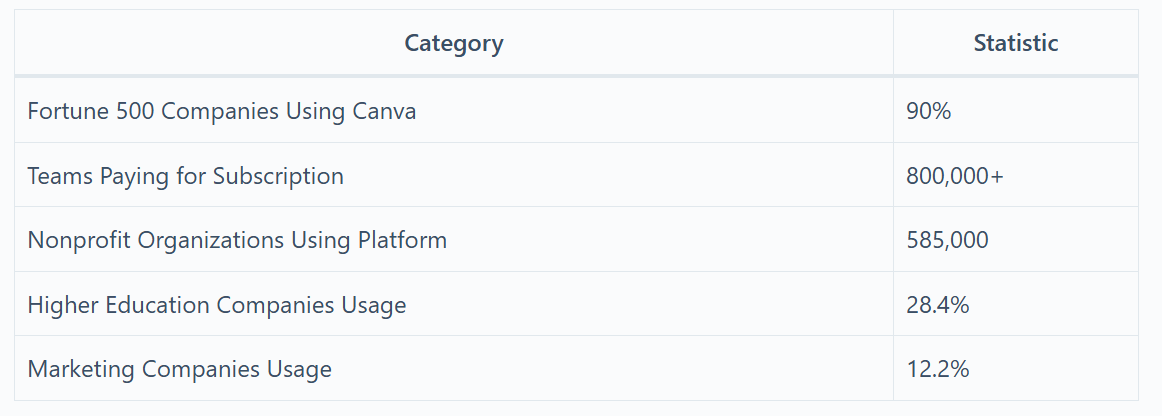Select the 800,000+ statistic value
Viewport: 1162px width, 416px height.
coord(954,176)
